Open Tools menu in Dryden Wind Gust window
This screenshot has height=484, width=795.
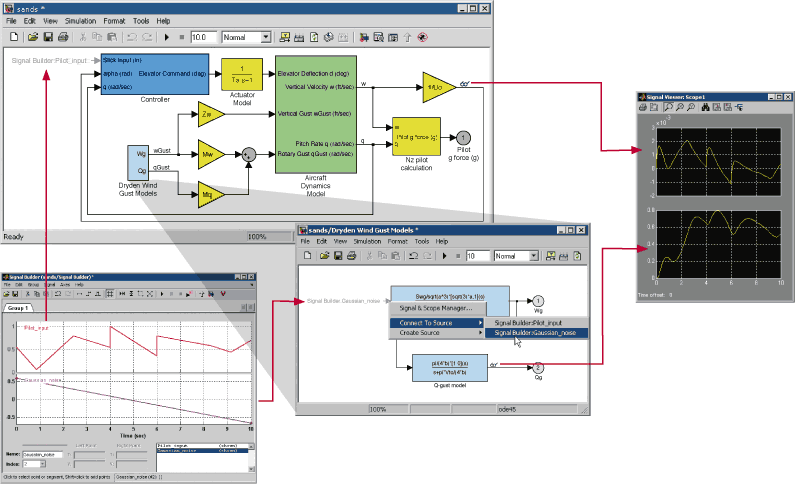pos(421,242)
